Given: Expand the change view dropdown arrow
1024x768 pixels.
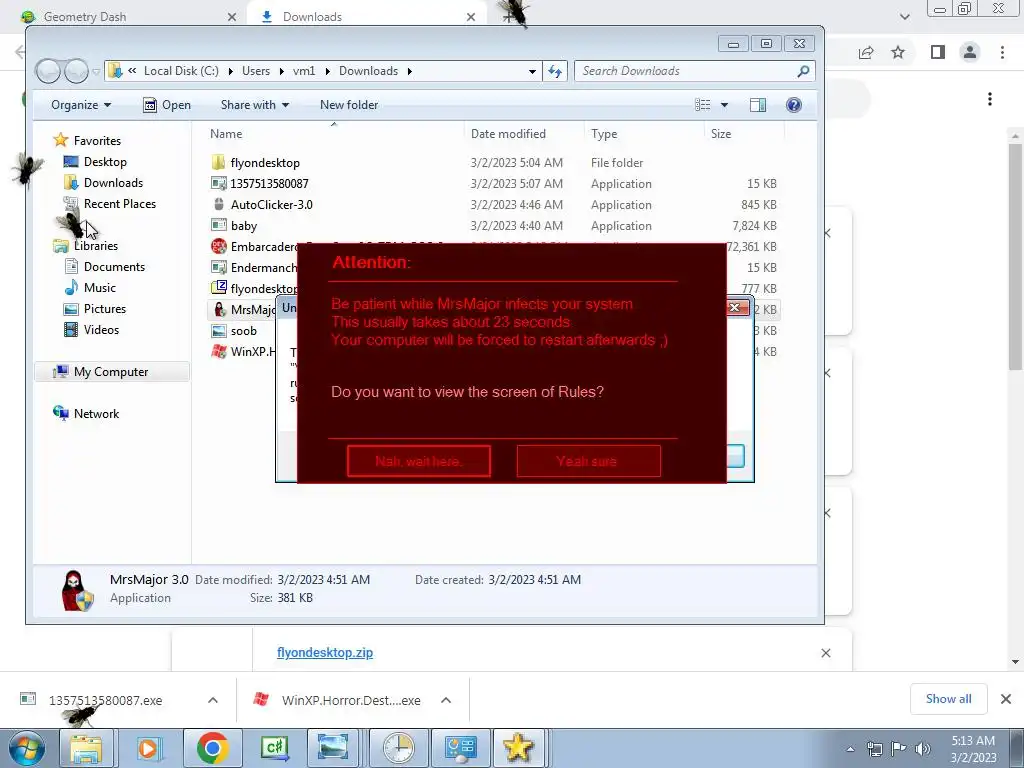Looking at the screenshot, I should [x=724, y=105].
